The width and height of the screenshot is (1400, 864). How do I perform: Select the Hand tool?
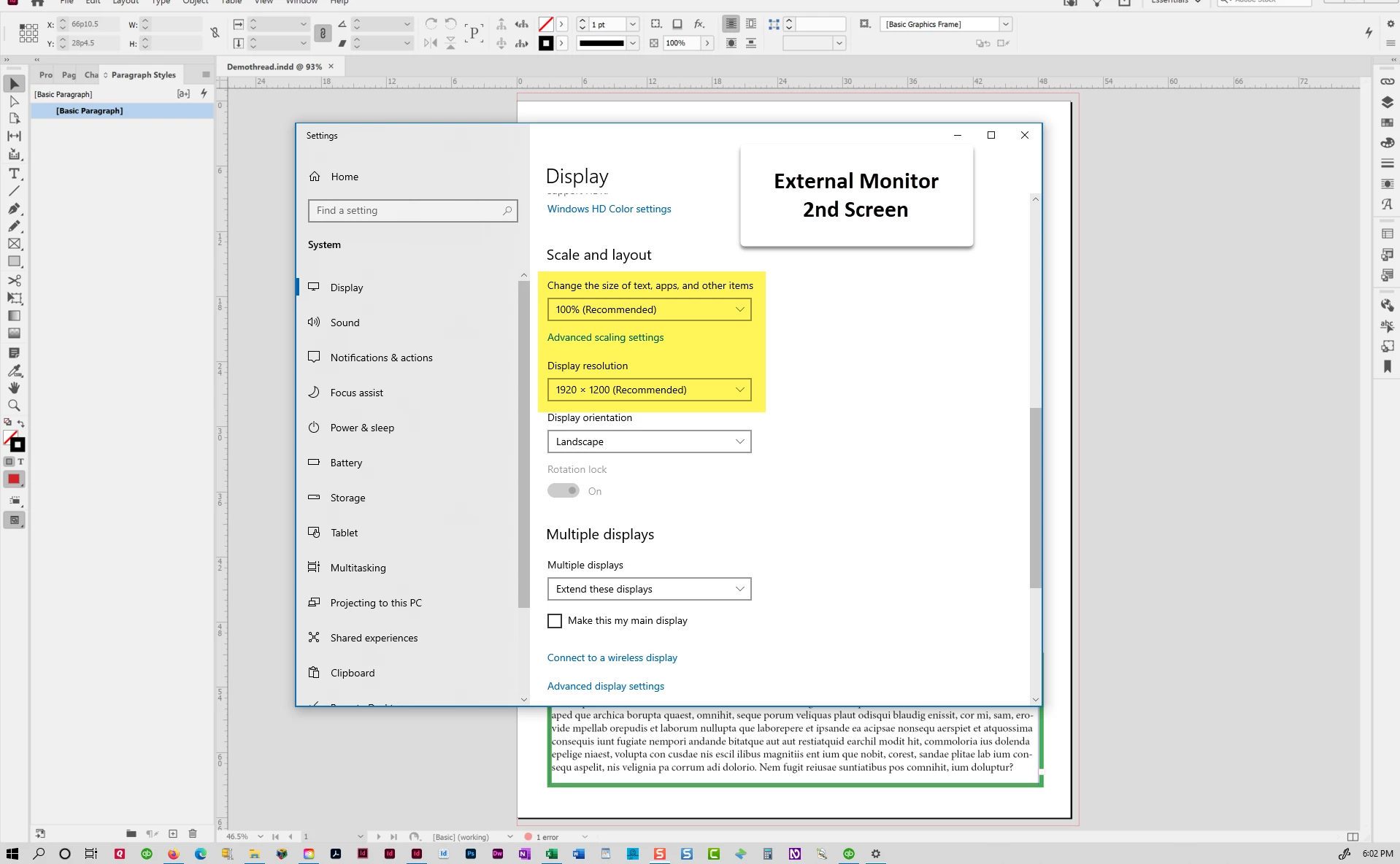pyautogui.click(x=14, y=387)
